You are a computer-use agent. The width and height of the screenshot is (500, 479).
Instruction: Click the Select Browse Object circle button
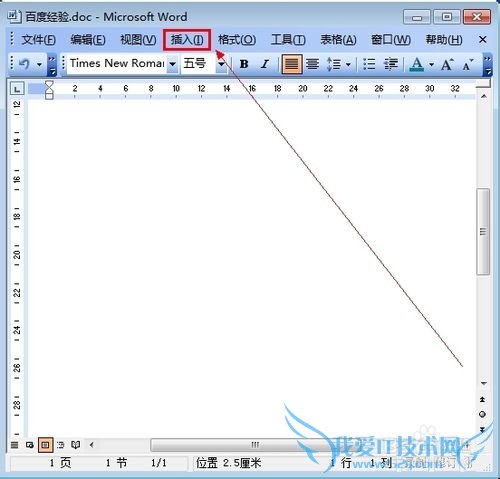tap(482, 414)
